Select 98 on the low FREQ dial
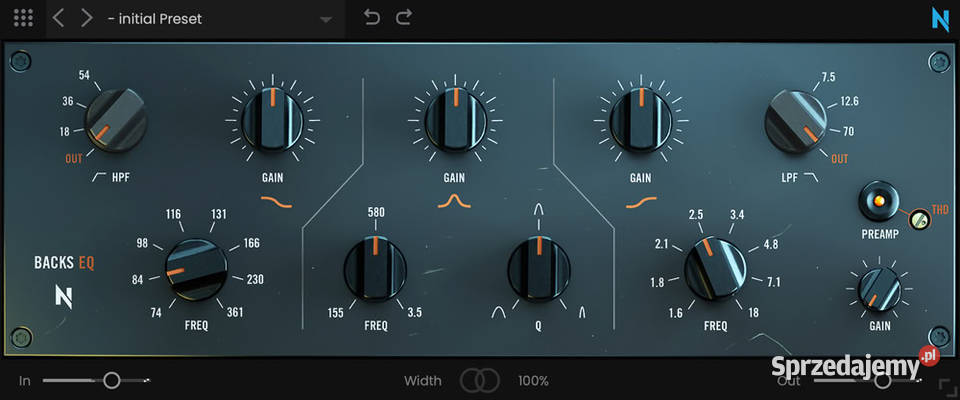Viewport: 960px width, 400px height. [143, 243]
